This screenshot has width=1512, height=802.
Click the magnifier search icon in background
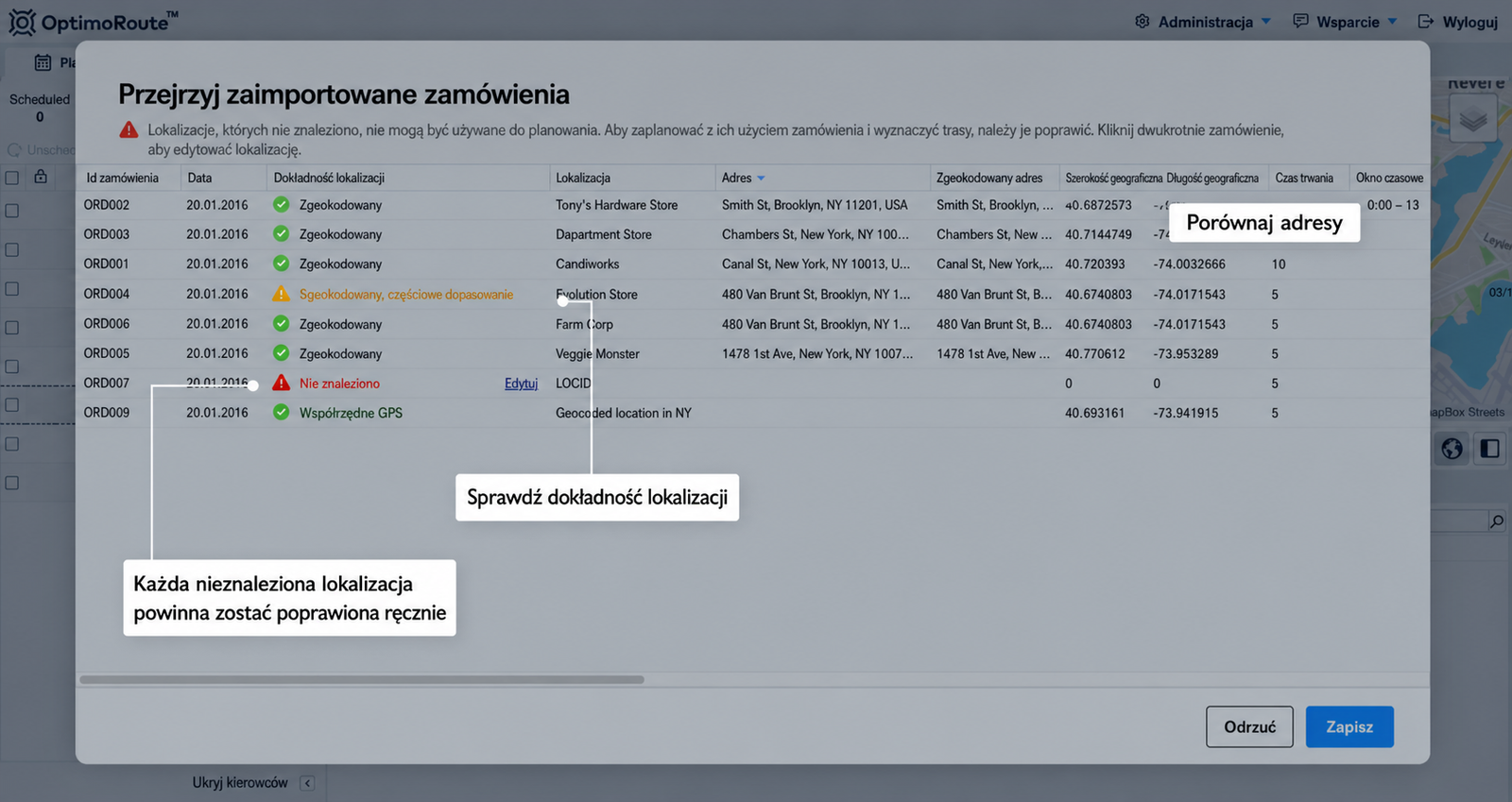click(x=1496, y=521)
